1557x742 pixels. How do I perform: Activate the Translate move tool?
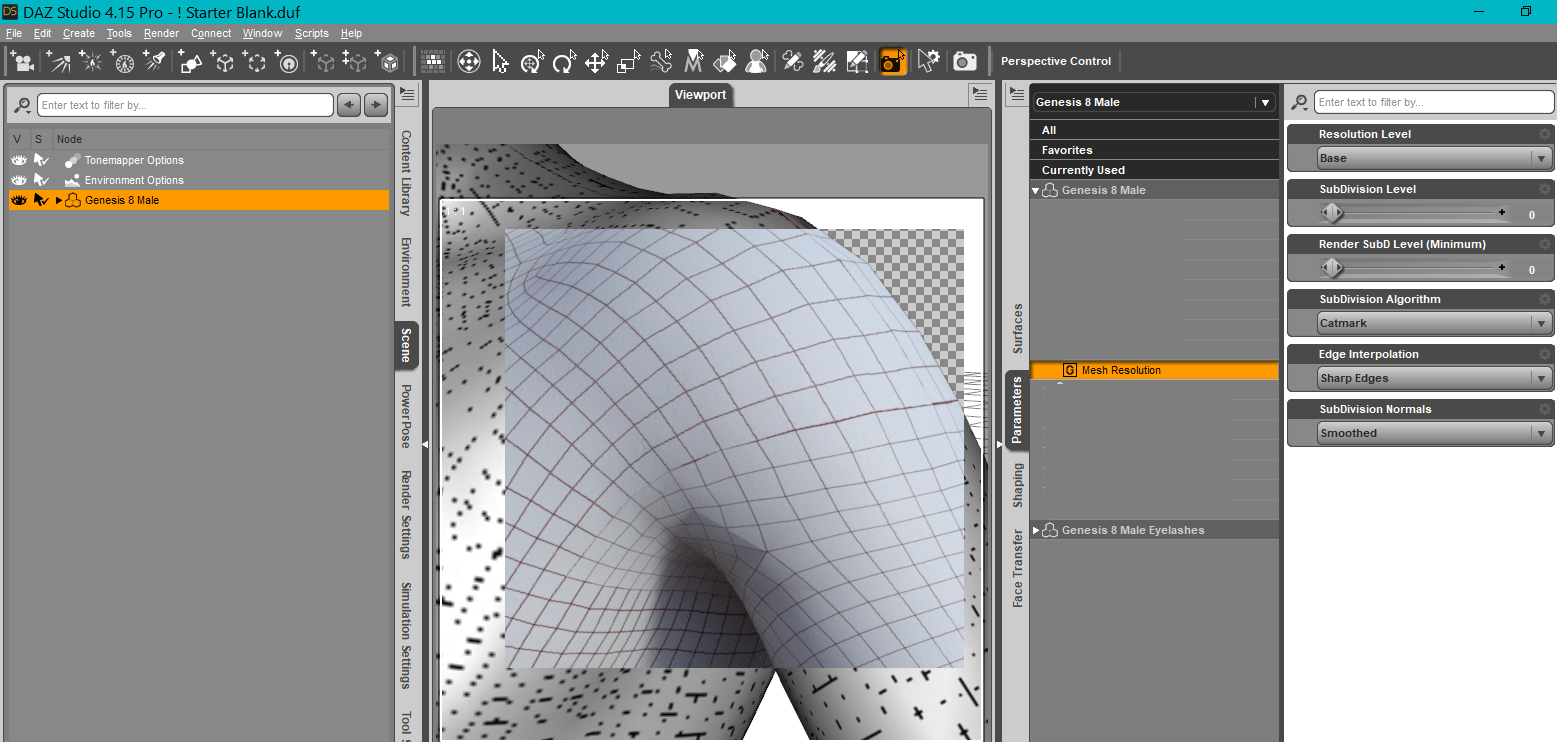click(x=596, y=61)
